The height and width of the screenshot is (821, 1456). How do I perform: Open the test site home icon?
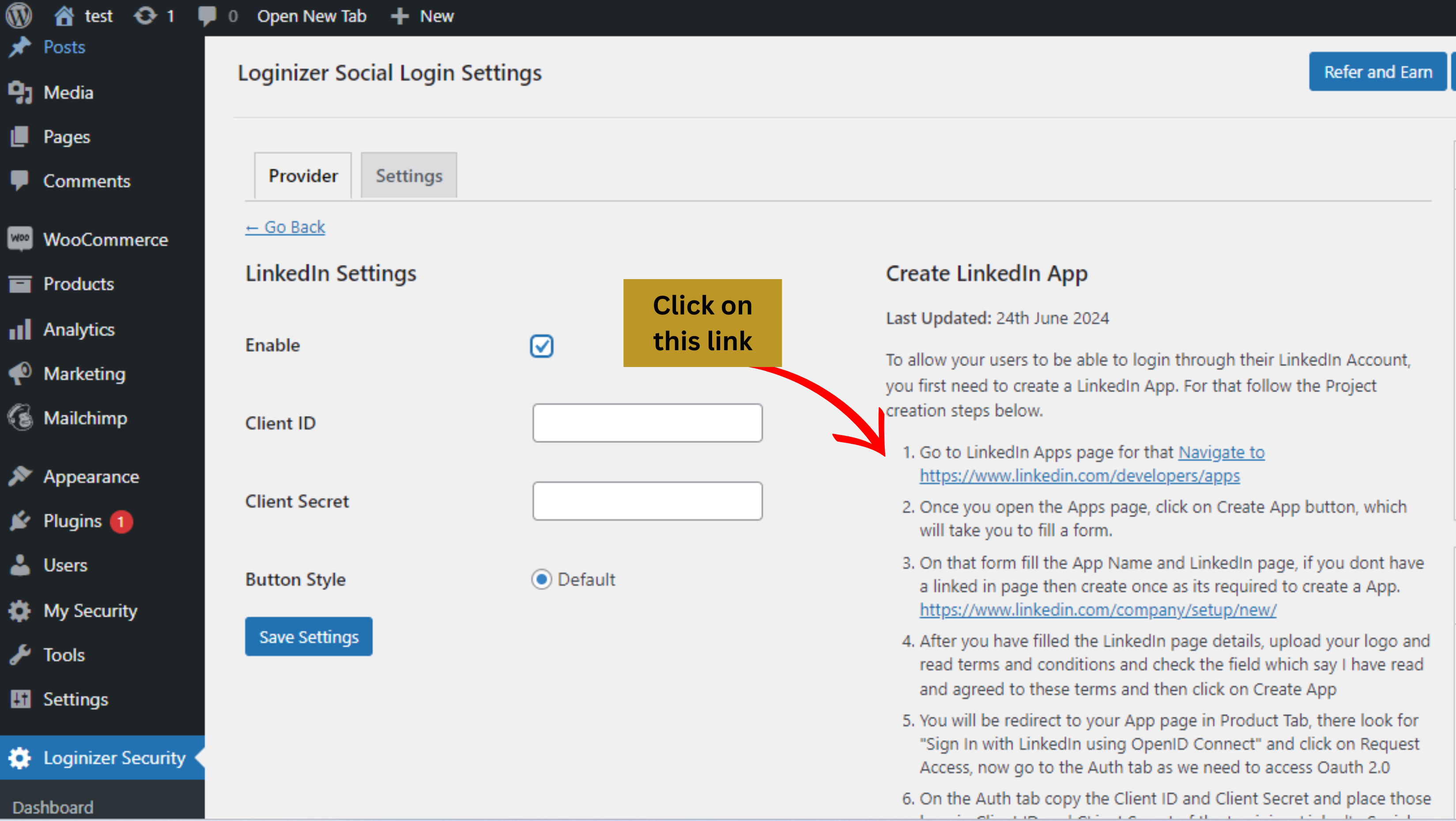click(64, 15)
